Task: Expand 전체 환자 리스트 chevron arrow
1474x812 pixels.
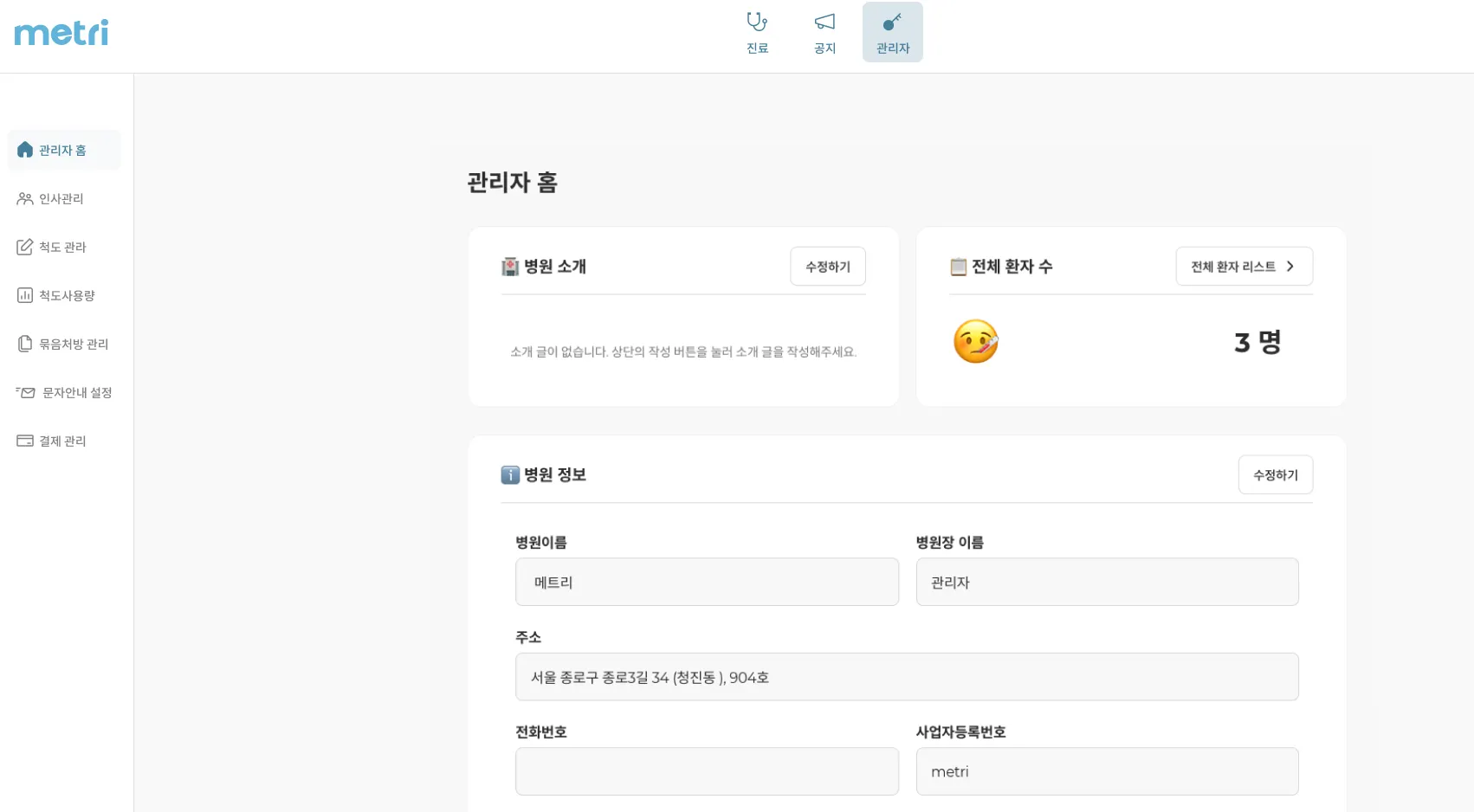Action: pyautogui.click(x=1290, y=267)
